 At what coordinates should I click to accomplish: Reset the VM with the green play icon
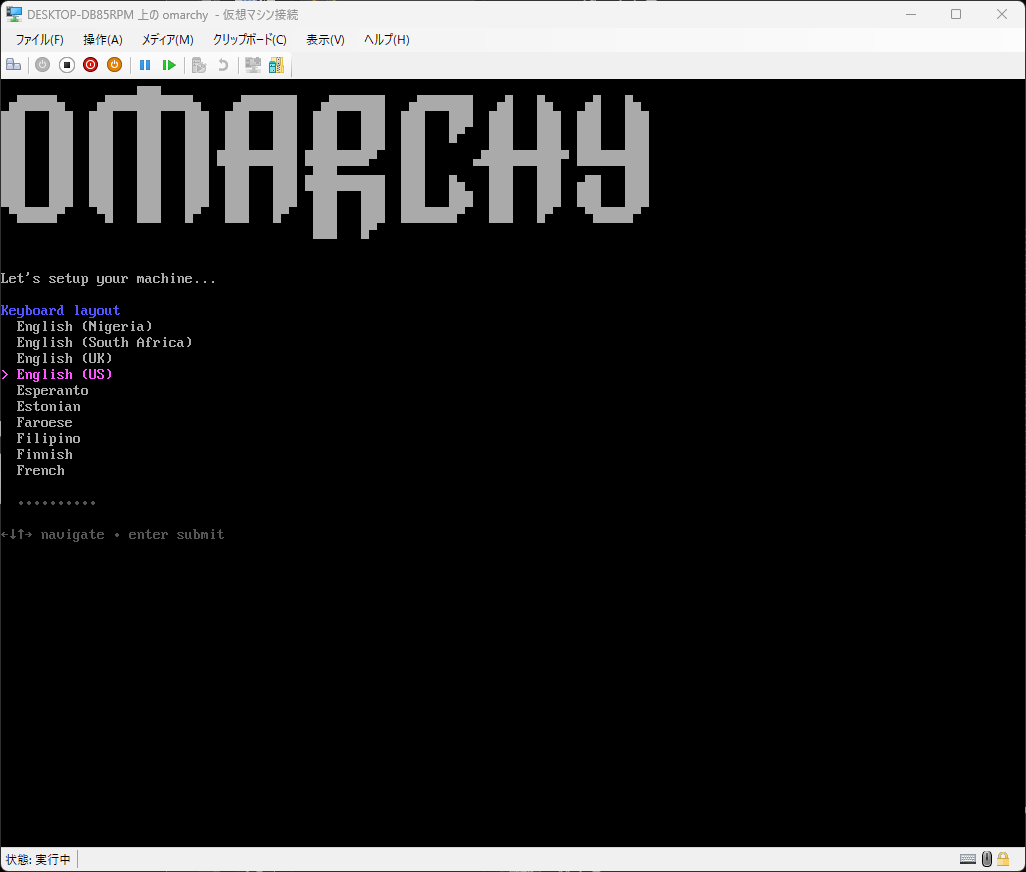tap(169, 65)
